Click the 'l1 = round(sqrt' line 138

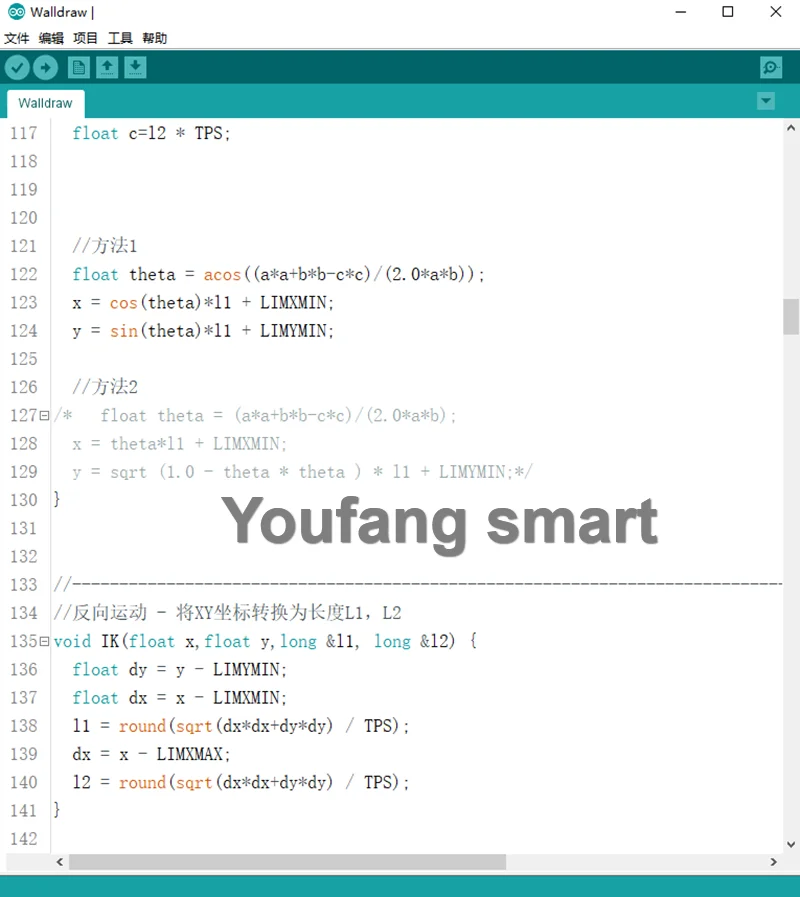[240, 726]
